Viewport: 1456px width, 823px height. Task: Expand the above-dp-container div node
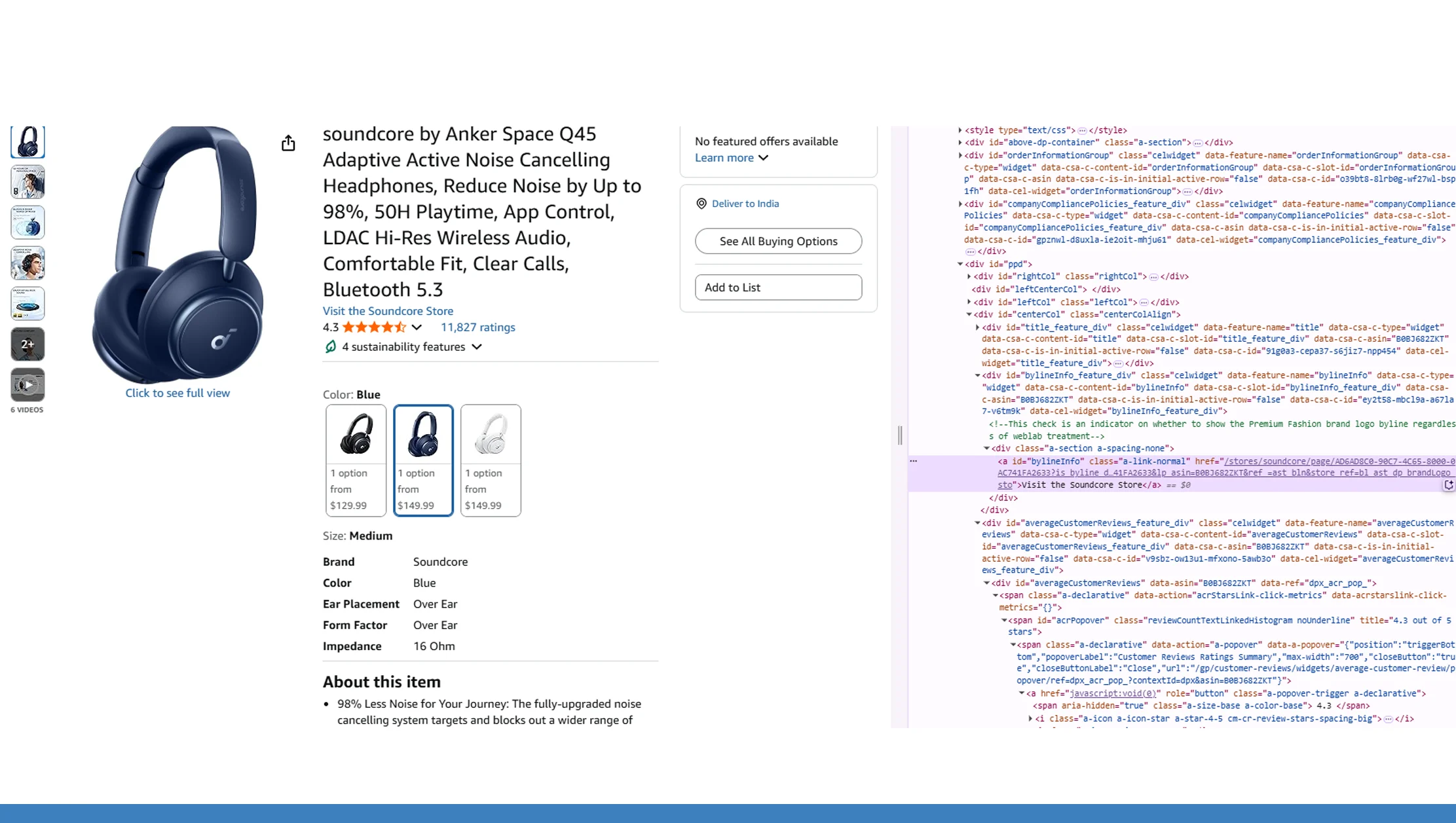[960, 142]
